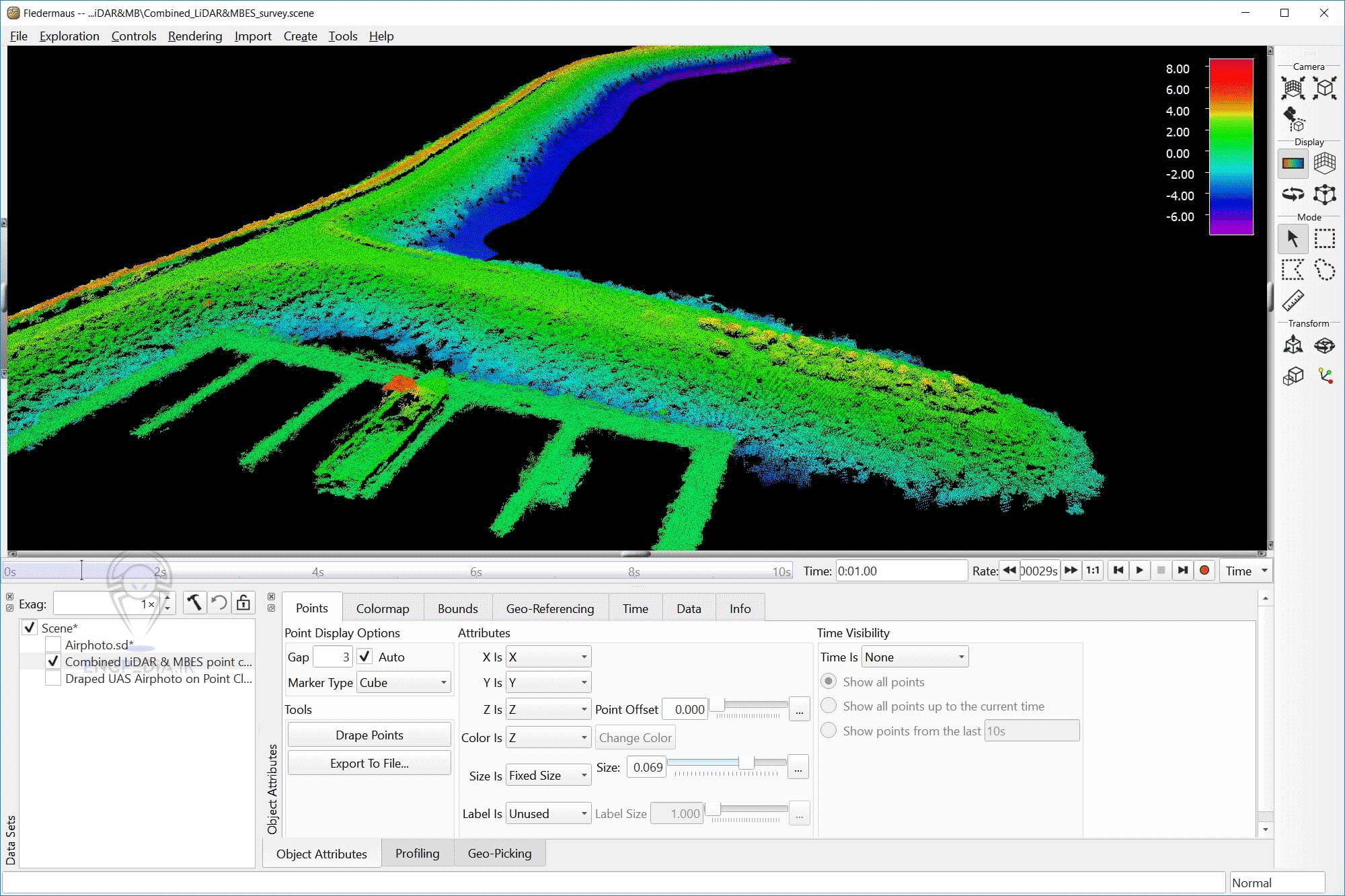Open the Color Is dropdown

[x=548, y=737]
